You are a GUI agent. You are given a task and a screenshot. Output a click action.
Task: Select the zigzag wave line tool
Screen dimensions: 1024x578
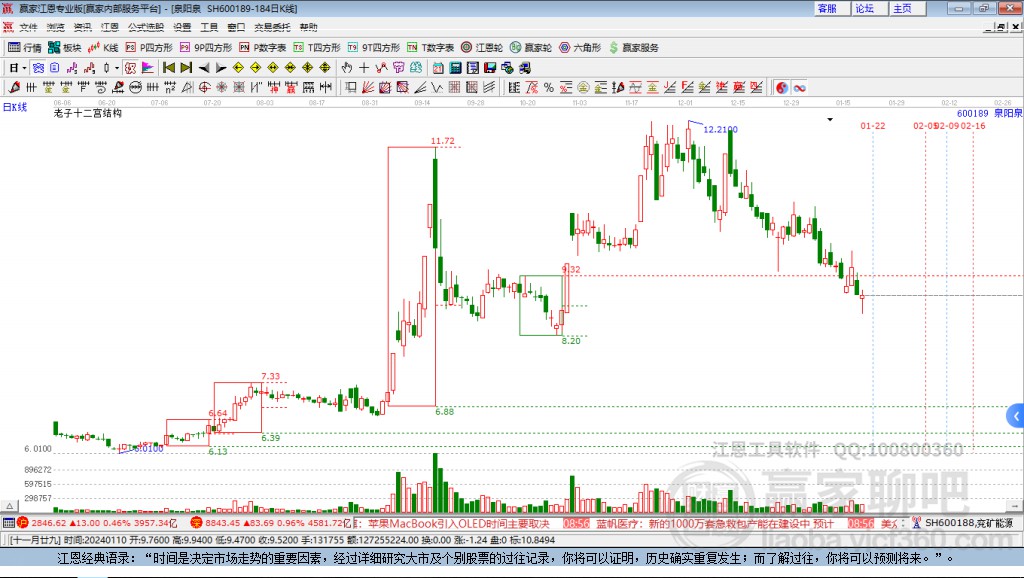pos(438,87)
